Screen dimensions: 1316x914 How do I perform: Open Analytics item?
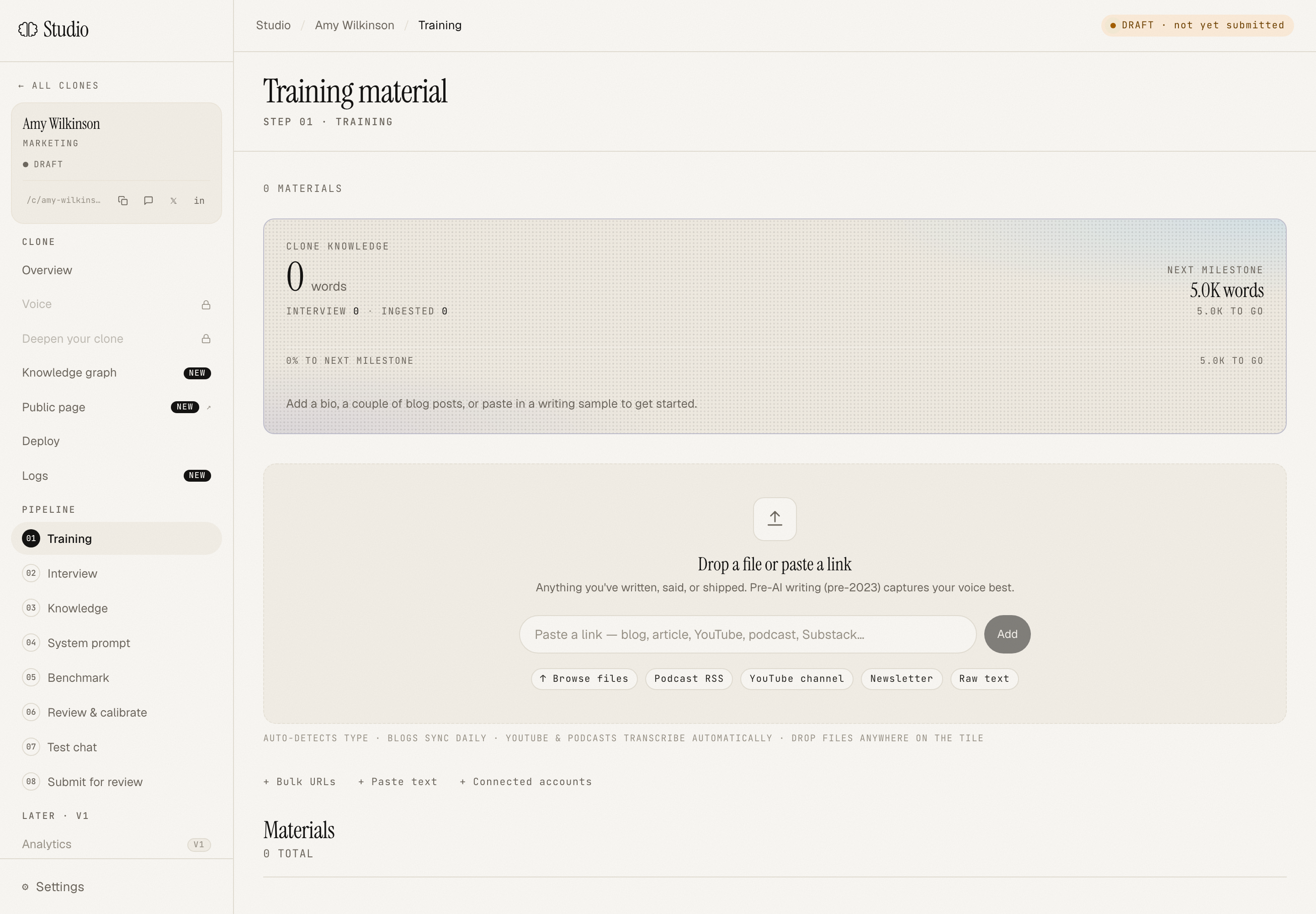pos(116,844)
